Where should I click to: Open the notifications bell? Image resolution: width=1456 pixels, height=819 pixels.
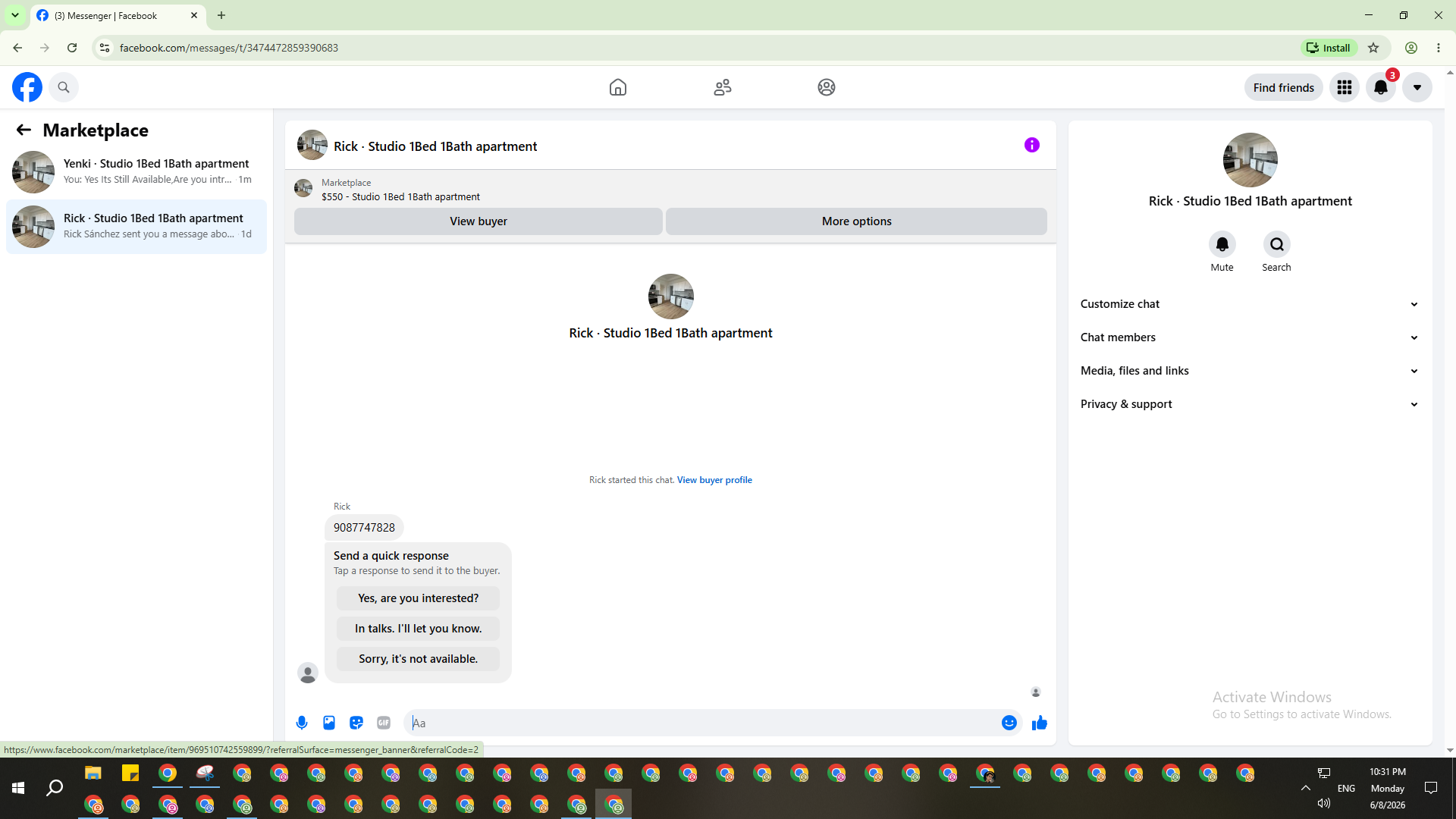[1381, 87]
